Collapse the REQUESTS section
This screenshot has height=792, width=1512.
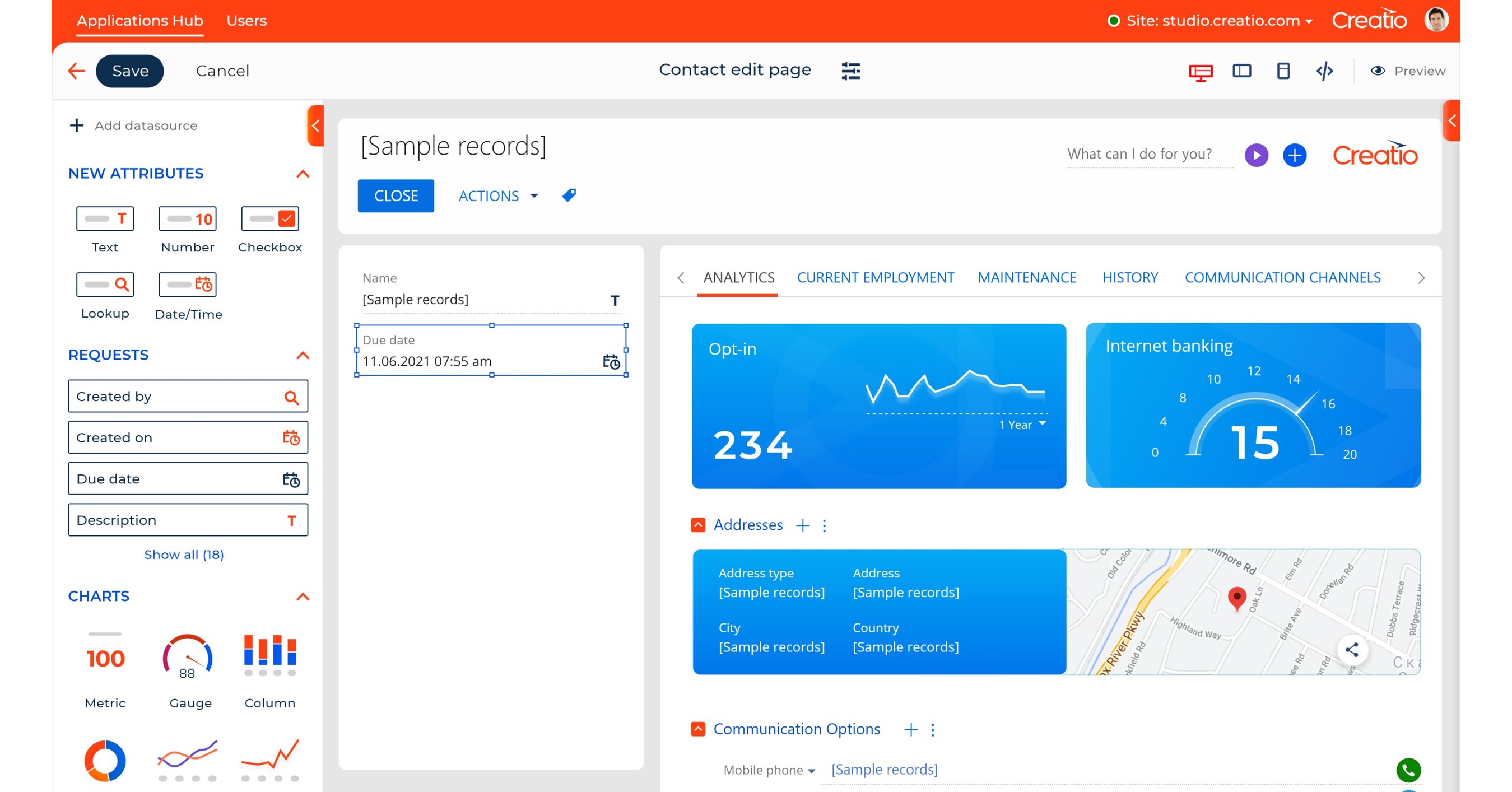click(303, 355)
